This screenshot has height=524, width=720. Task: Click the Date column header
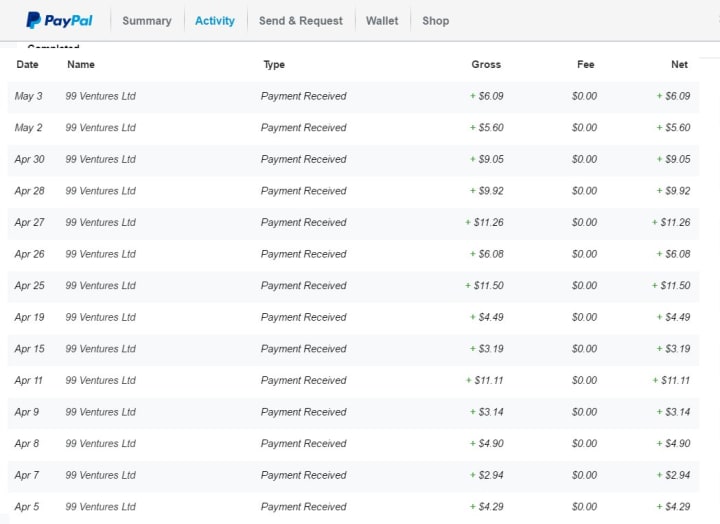[28, 64]
